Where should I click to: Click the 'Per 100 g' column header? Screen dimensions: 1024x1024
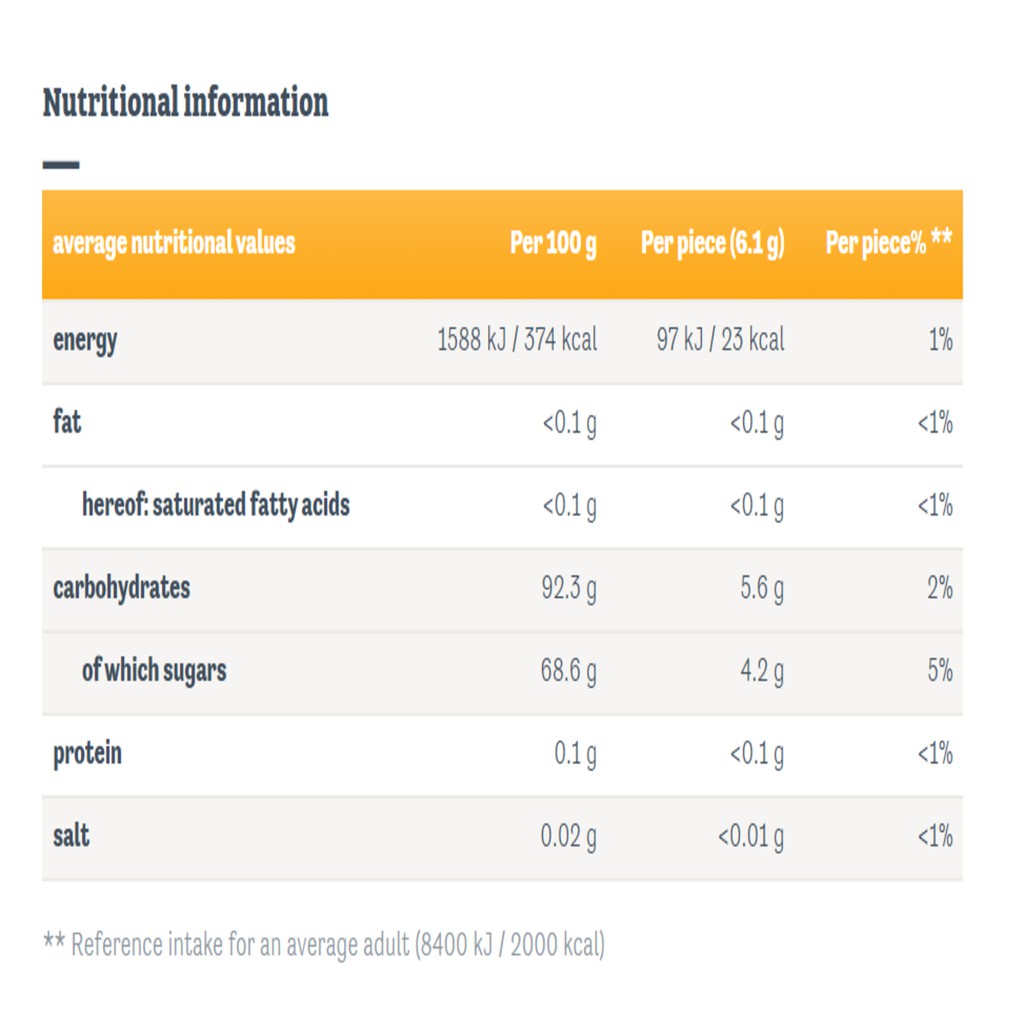[553, 243]
